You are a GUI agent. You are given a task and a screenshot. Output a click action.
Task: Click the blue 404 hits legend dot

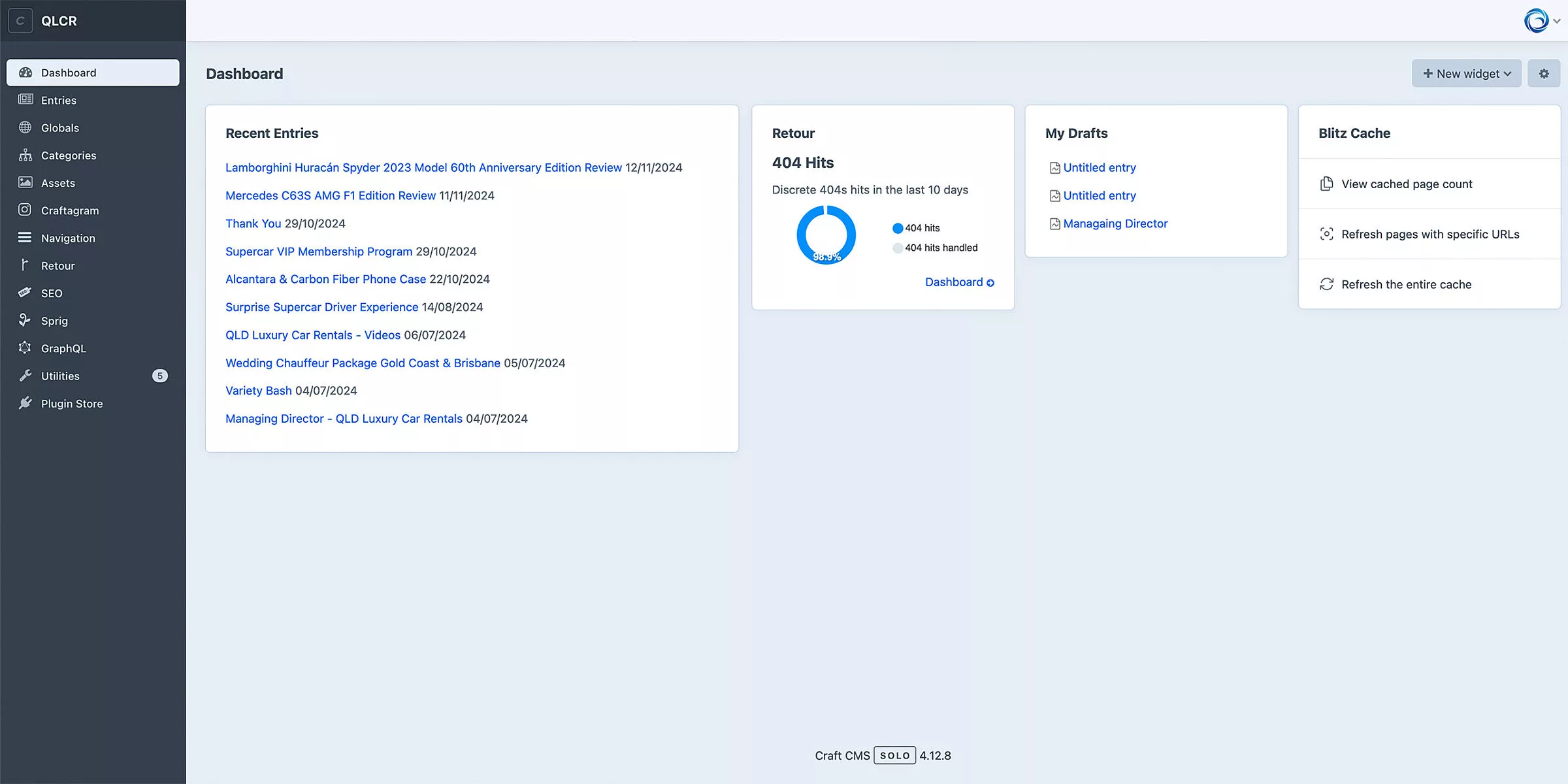tap(898, 228)
